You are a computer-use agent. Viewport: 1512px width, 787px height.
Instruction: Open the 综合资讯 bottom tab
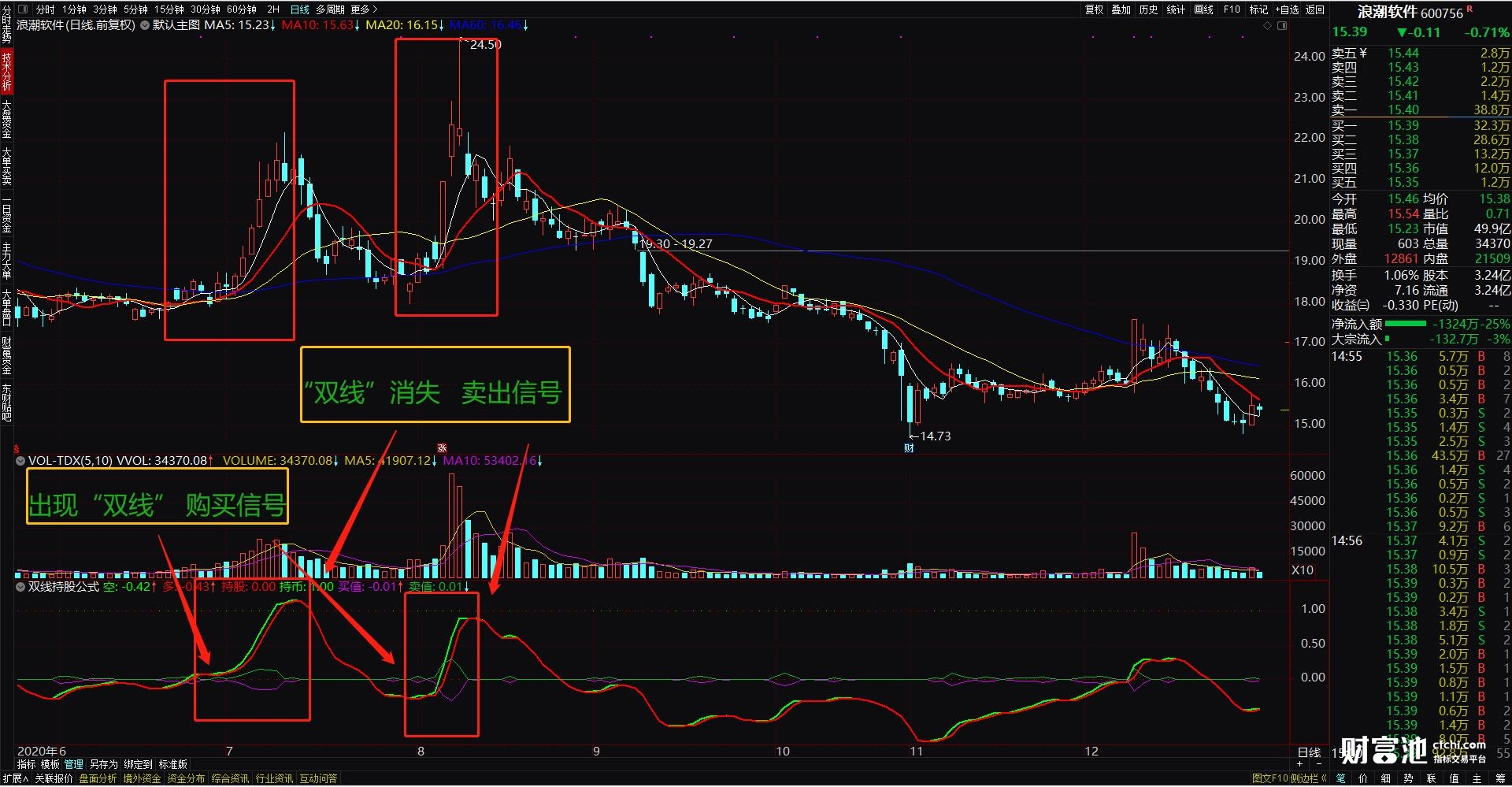point(230,778)
